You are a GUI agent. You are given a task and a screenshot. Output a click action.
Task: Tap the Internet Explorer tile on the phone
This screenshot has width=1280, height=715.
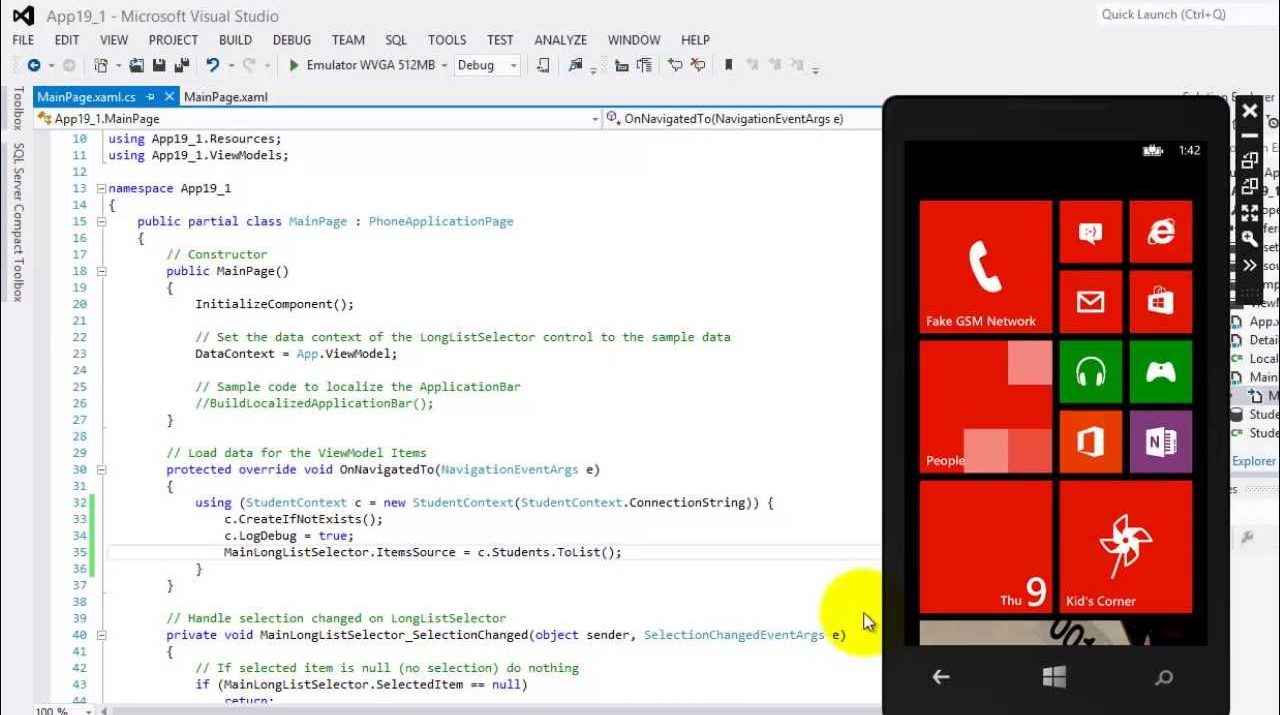[x=1160, y=232]
